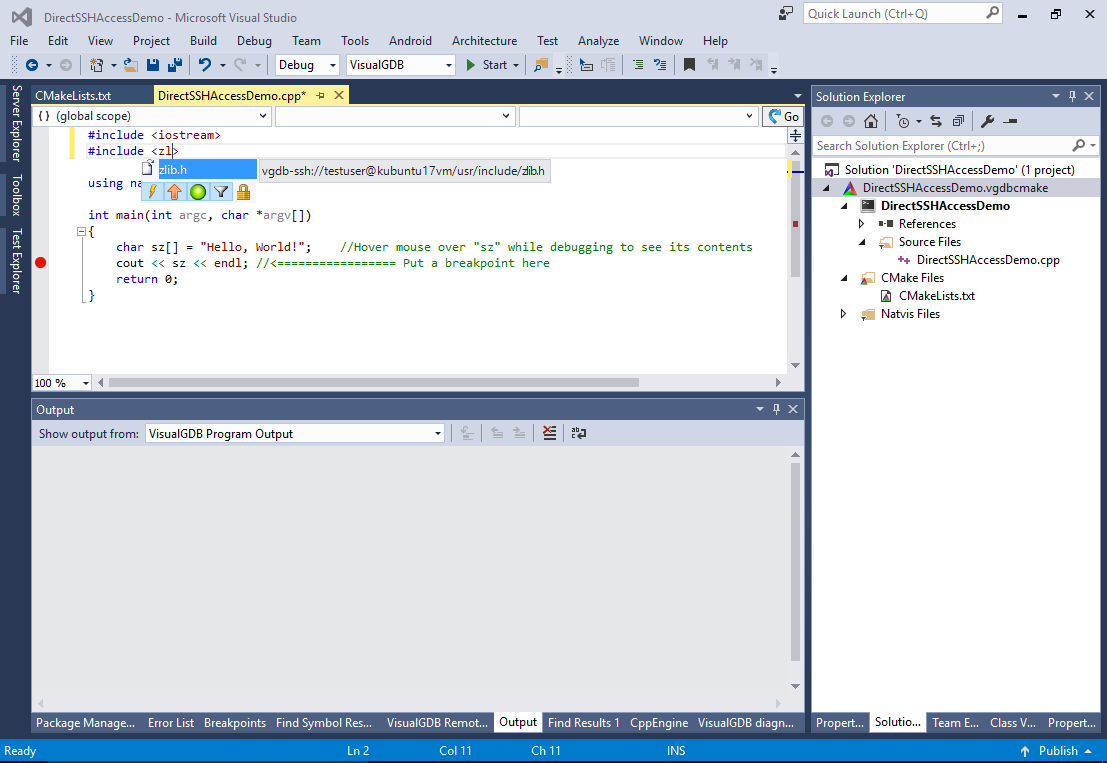1107x763 pixels.
Task: Expand the Natvis Files node
Action: tap(844, 314)
